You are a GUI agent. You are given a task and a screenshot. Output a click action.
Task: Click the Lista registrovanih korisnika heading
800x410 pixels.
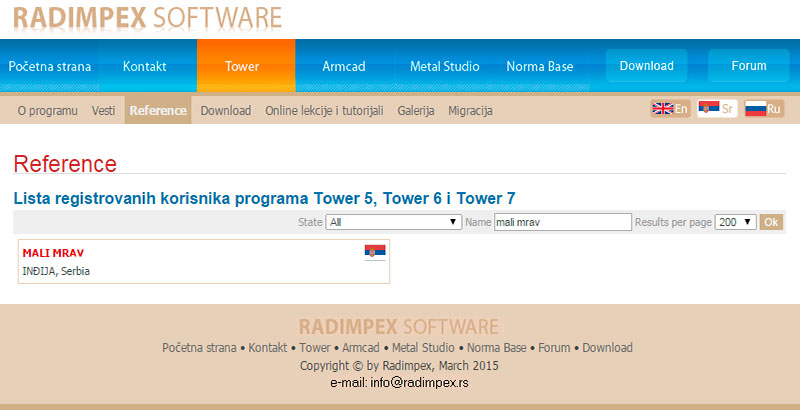coord(264,198)
